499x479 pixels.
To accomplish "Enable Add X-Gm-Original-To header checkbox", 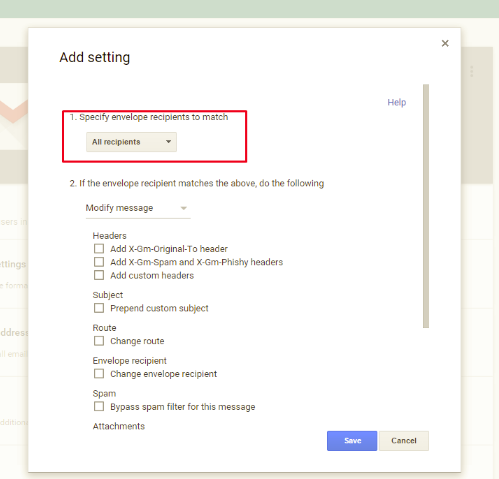I will 99,249.
